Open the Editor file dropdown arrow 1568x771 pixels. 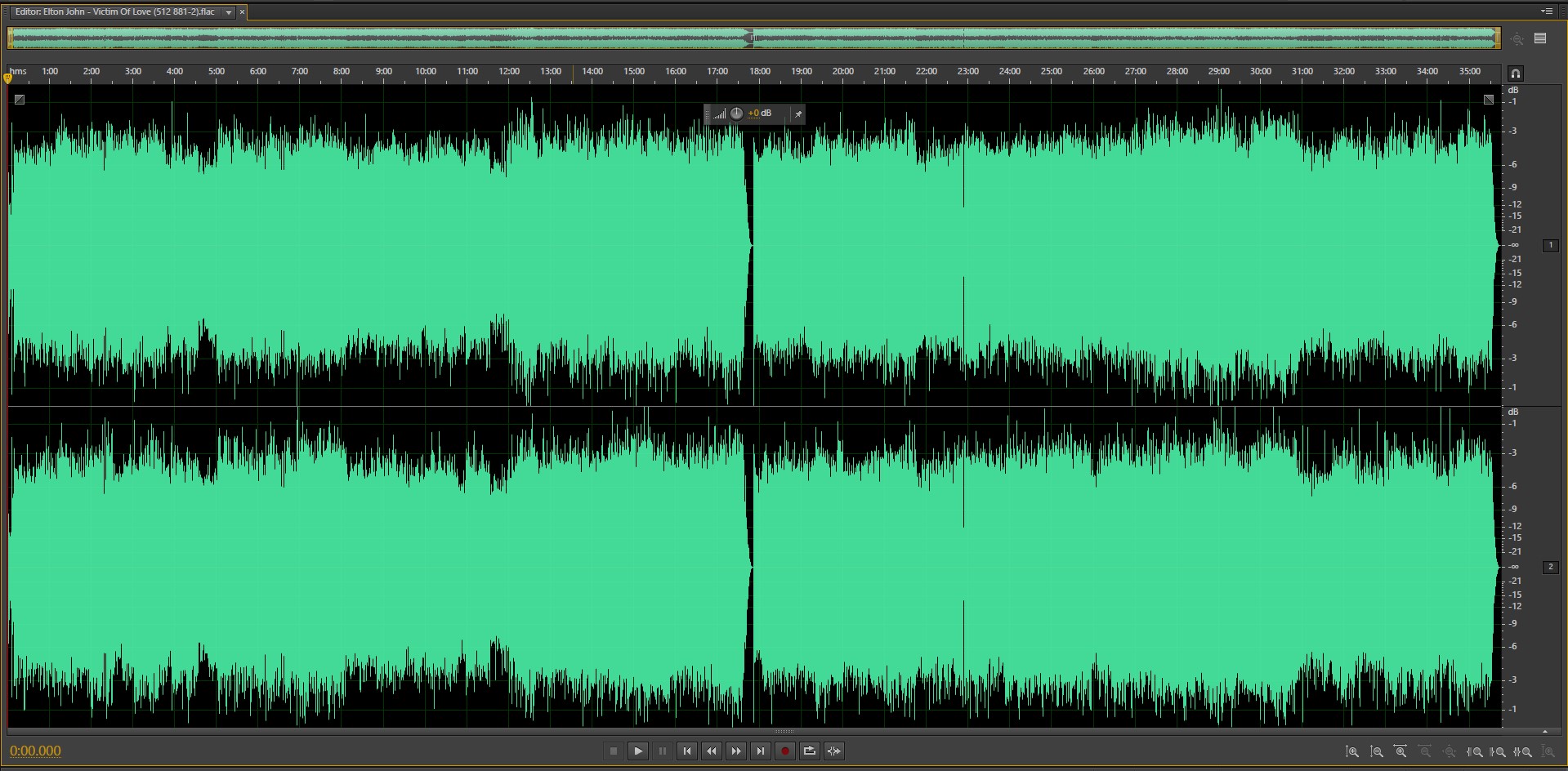(229, 12)
